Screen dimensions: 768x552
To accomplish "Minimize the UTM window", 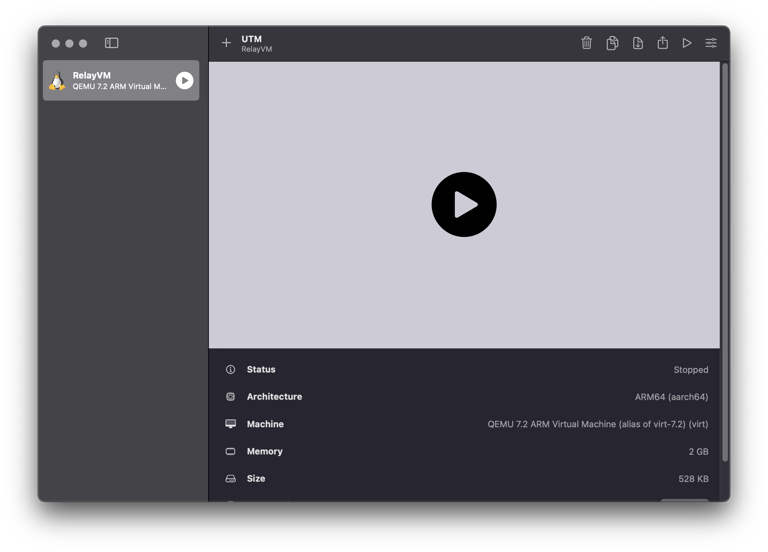I will click(69, 43).
